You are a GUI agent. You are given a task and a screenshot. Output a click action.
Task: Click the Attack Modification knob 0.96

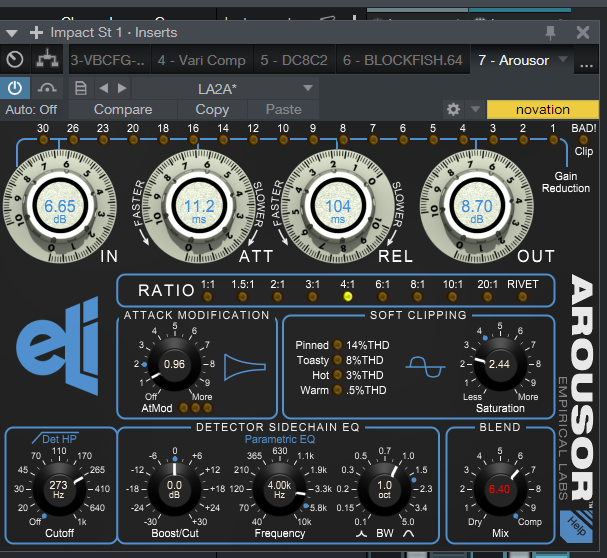click(x=174, y=364)
